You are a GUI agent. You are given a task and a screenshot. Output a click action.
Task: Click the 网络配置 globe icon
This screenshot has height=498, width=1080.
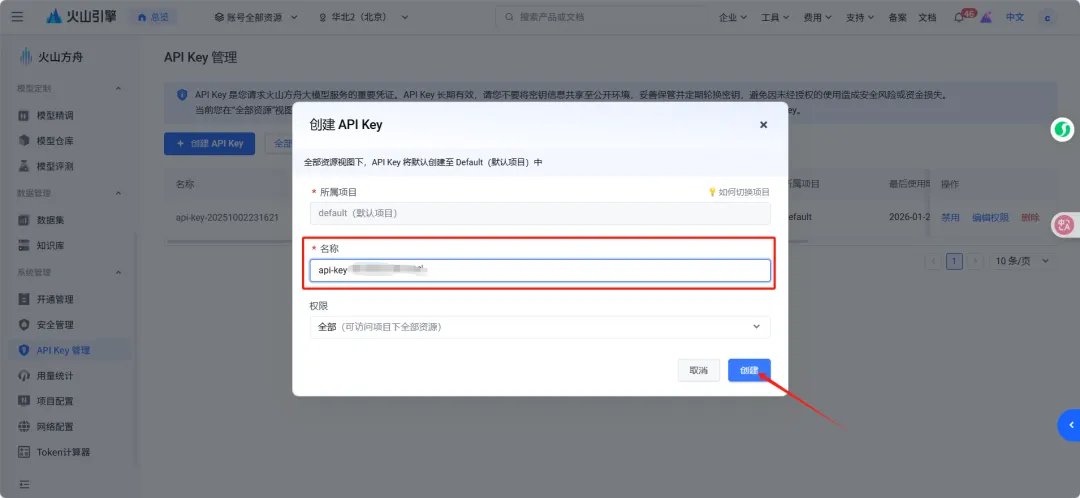pyautogui.click(x=24, y=426)
